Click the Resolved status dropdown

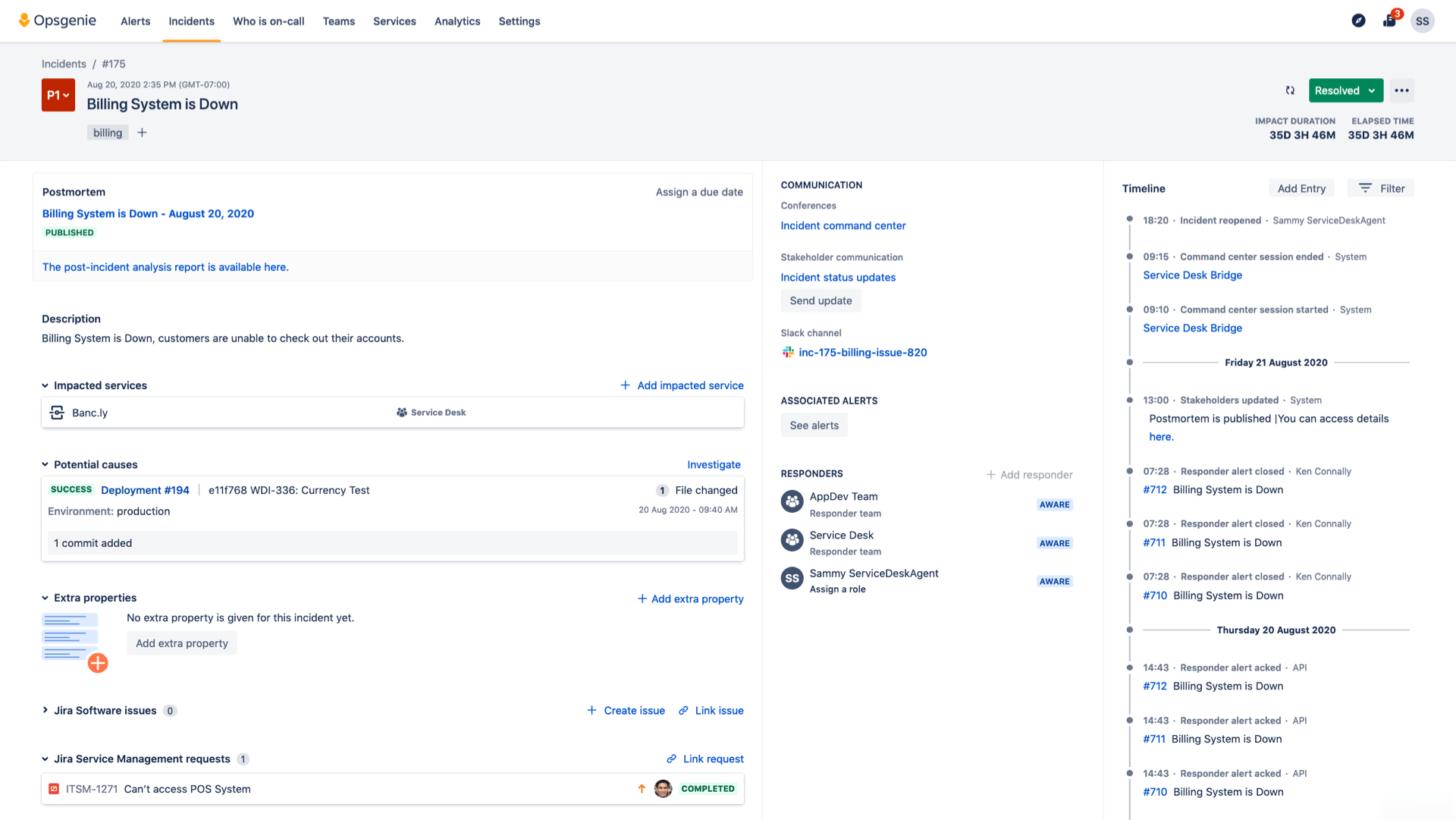(1345, 91)
